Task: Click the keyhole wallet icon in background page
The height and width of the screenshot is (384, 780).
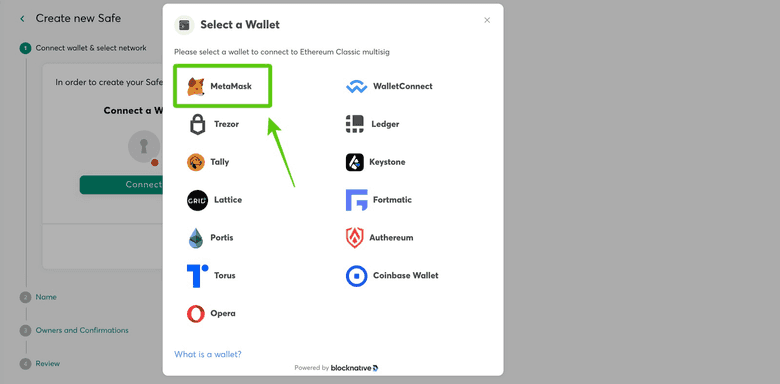Action: [144, 147]
